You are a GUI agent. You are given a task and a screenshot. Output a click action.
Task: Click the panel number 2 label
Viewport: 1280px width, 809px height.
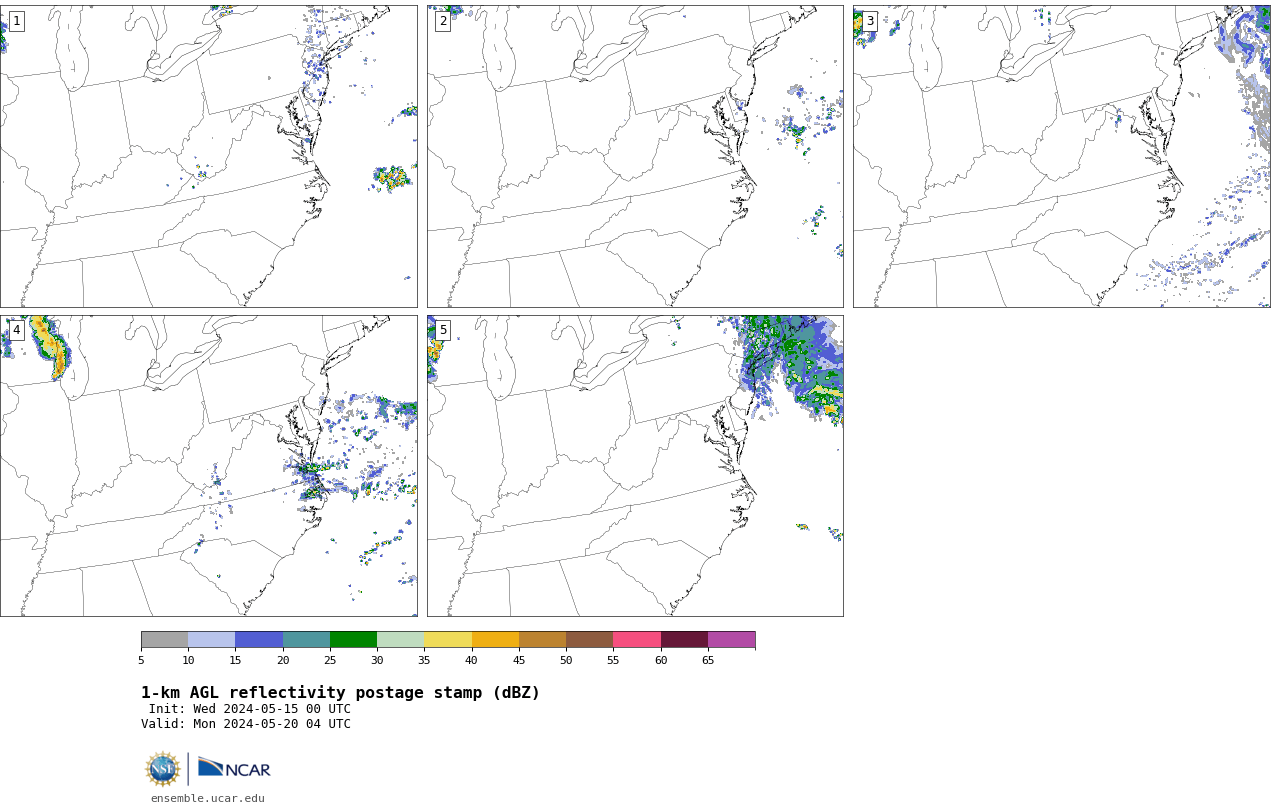(x=443, y=21)
